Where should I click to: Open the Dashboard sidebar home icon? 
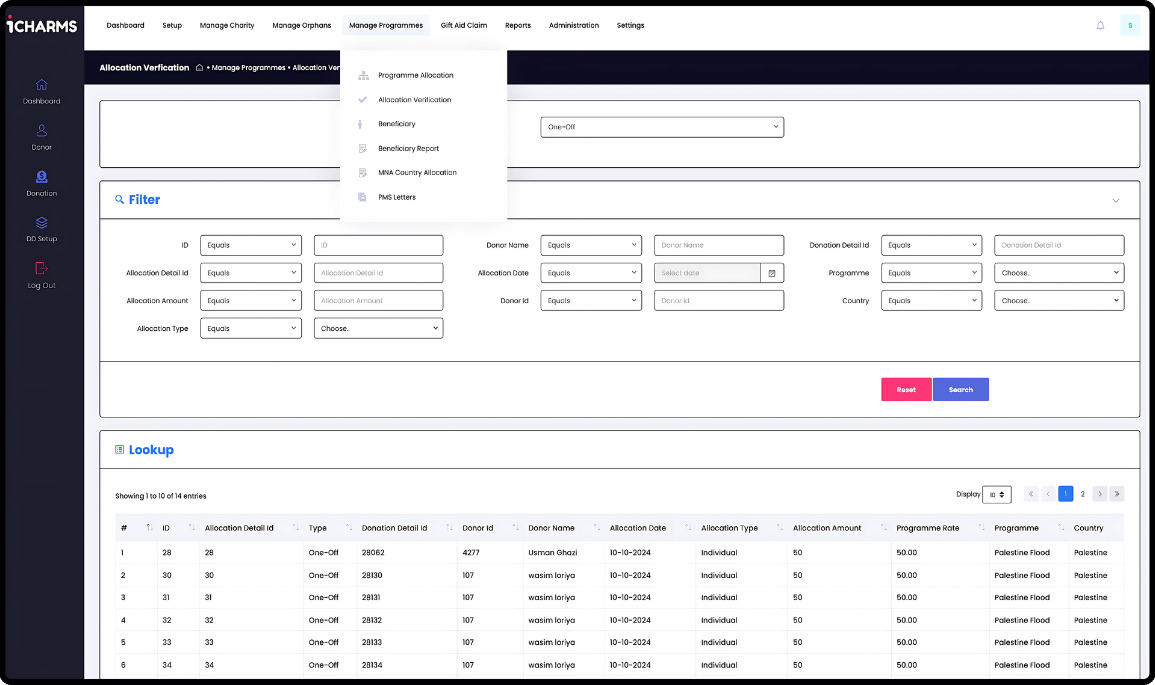pyautogui.click(x=41, y=84)
